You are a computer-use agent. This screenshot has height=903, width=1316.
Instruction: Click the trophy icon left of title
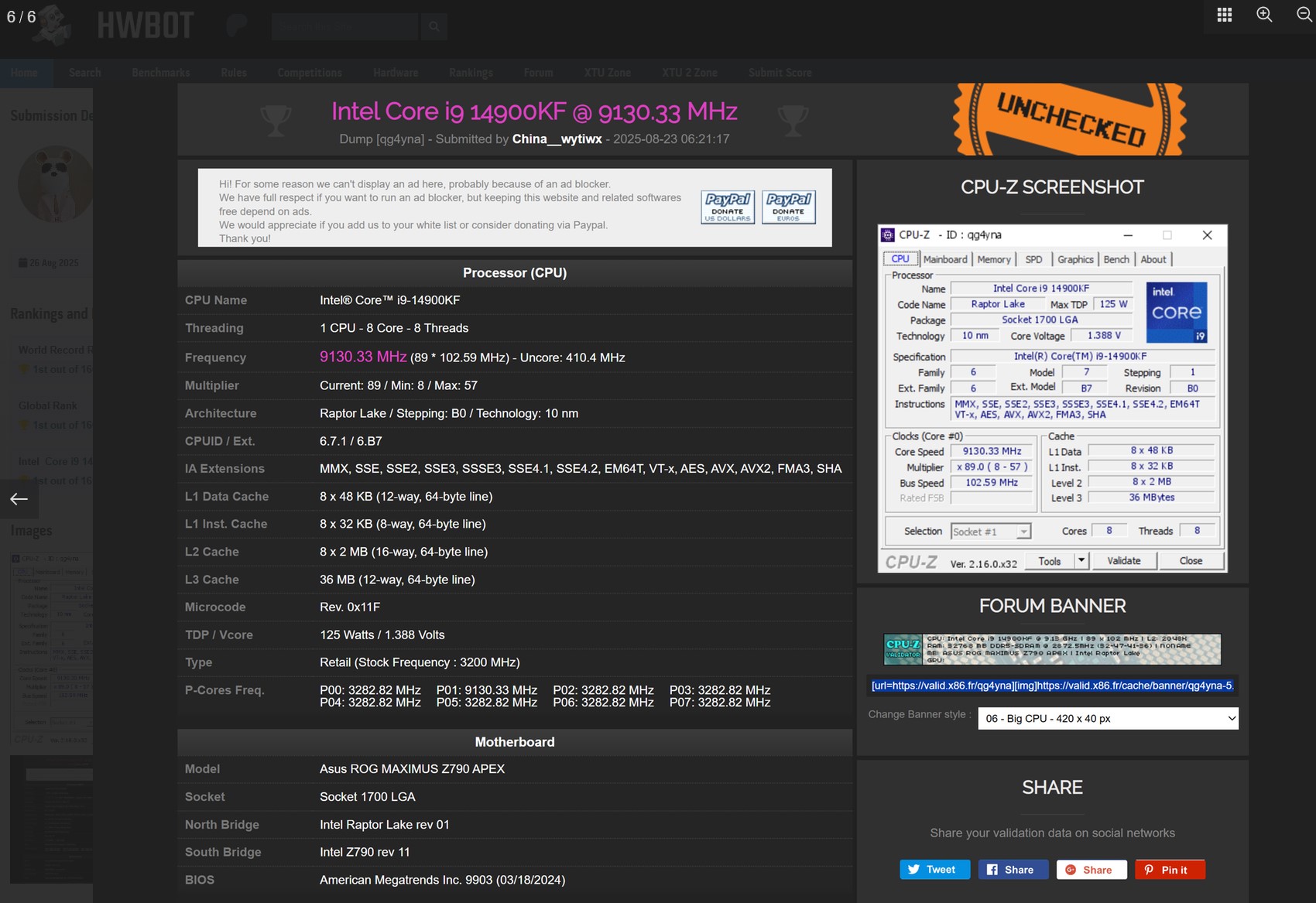pos(276,121)
